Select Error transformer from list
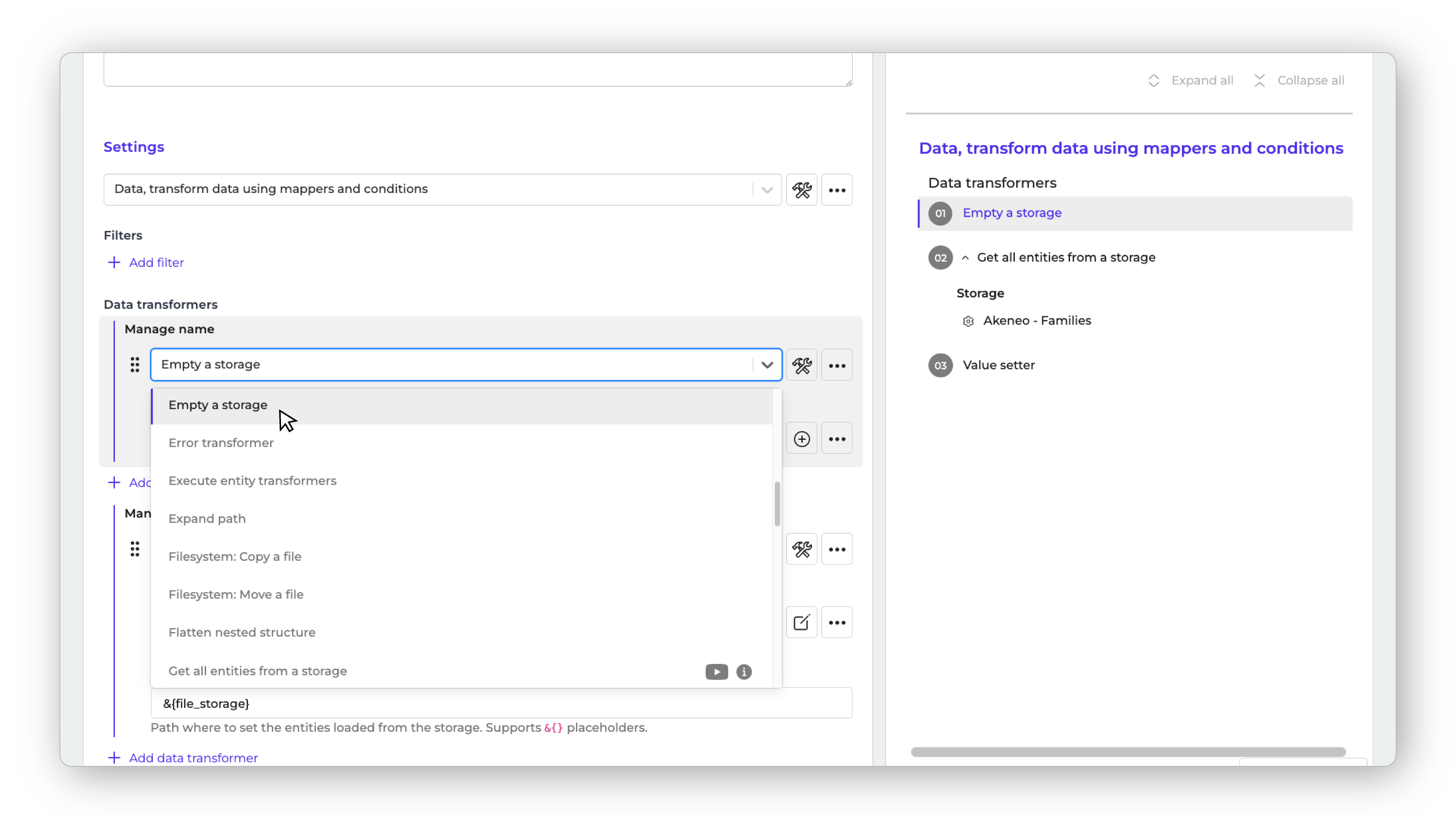This screenshot has width=1456, height=819. 221,443
